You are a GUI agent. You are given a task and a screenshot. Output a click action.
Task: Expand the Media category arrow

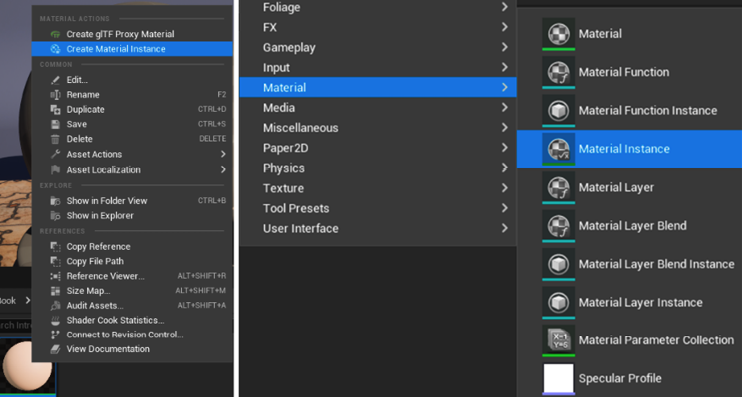[x=504, y=107]
